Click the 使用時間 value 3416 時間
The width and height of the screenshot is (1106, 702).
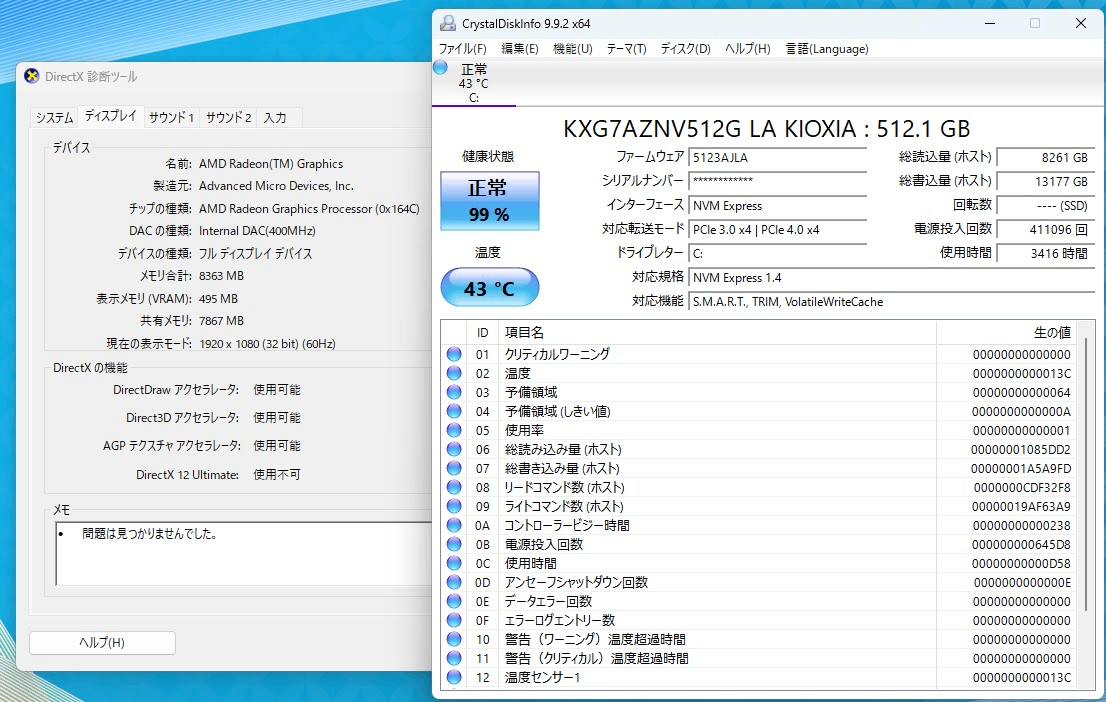[x=1046, y=253]
